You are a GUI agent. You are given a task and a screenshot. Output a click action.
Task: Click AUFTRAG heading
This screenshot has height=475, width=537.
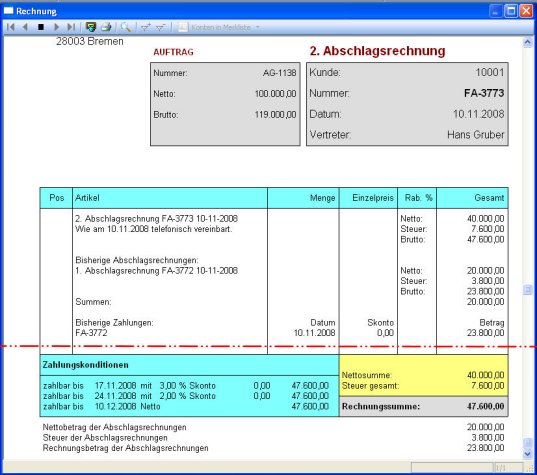(173, 52)
